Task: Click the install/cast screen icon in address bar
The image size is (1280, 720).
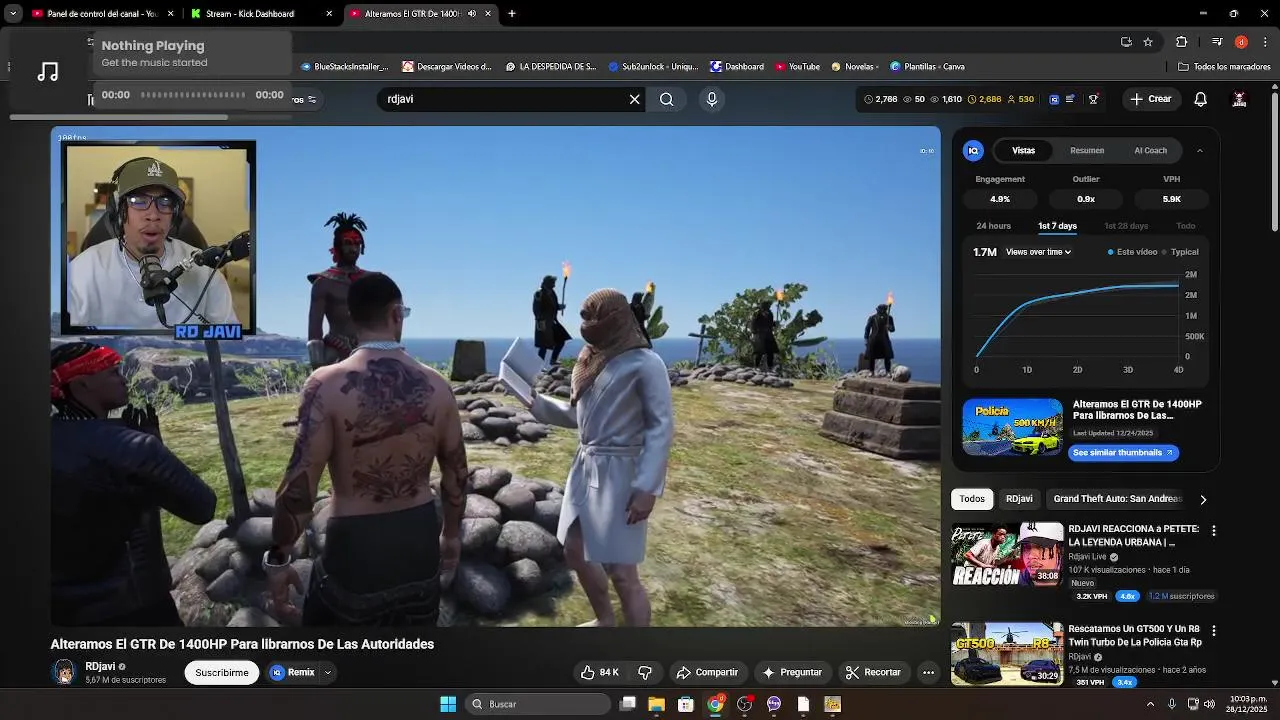Action: [1126, 42]
